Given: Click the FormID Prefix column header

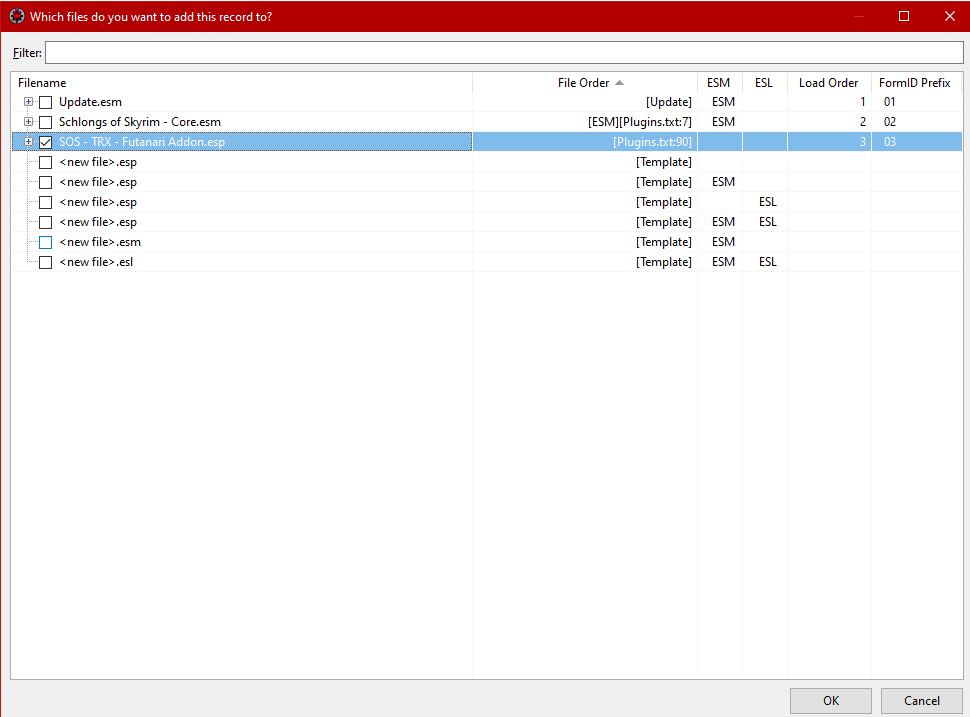Looking at the screenshot, I should point(914,83).
